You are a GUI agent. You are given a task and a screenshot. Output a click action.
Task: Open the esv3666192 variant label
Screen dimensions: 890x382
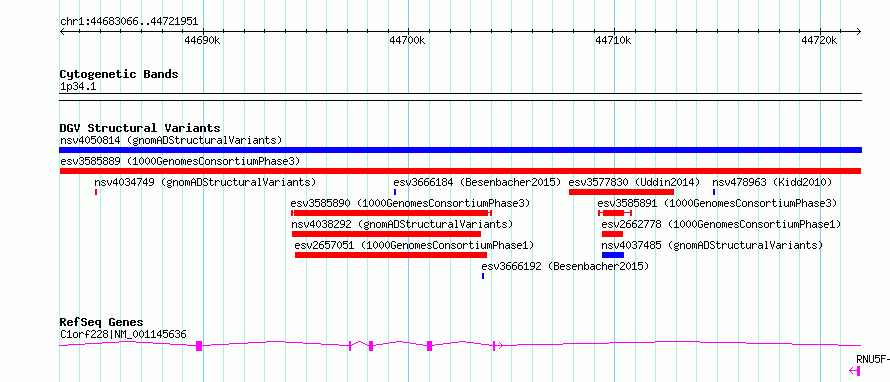tap(565, 266)
